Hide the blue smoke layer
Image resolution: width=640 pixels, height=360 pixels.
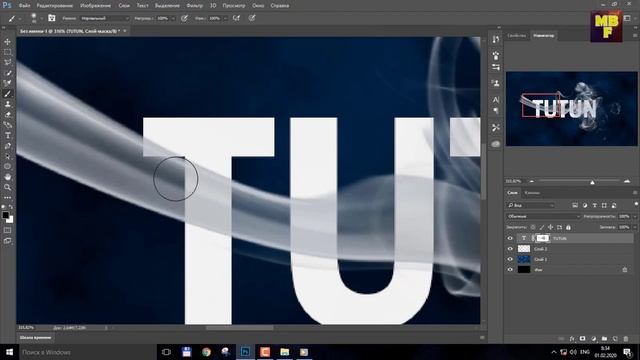tap(510, 259)
